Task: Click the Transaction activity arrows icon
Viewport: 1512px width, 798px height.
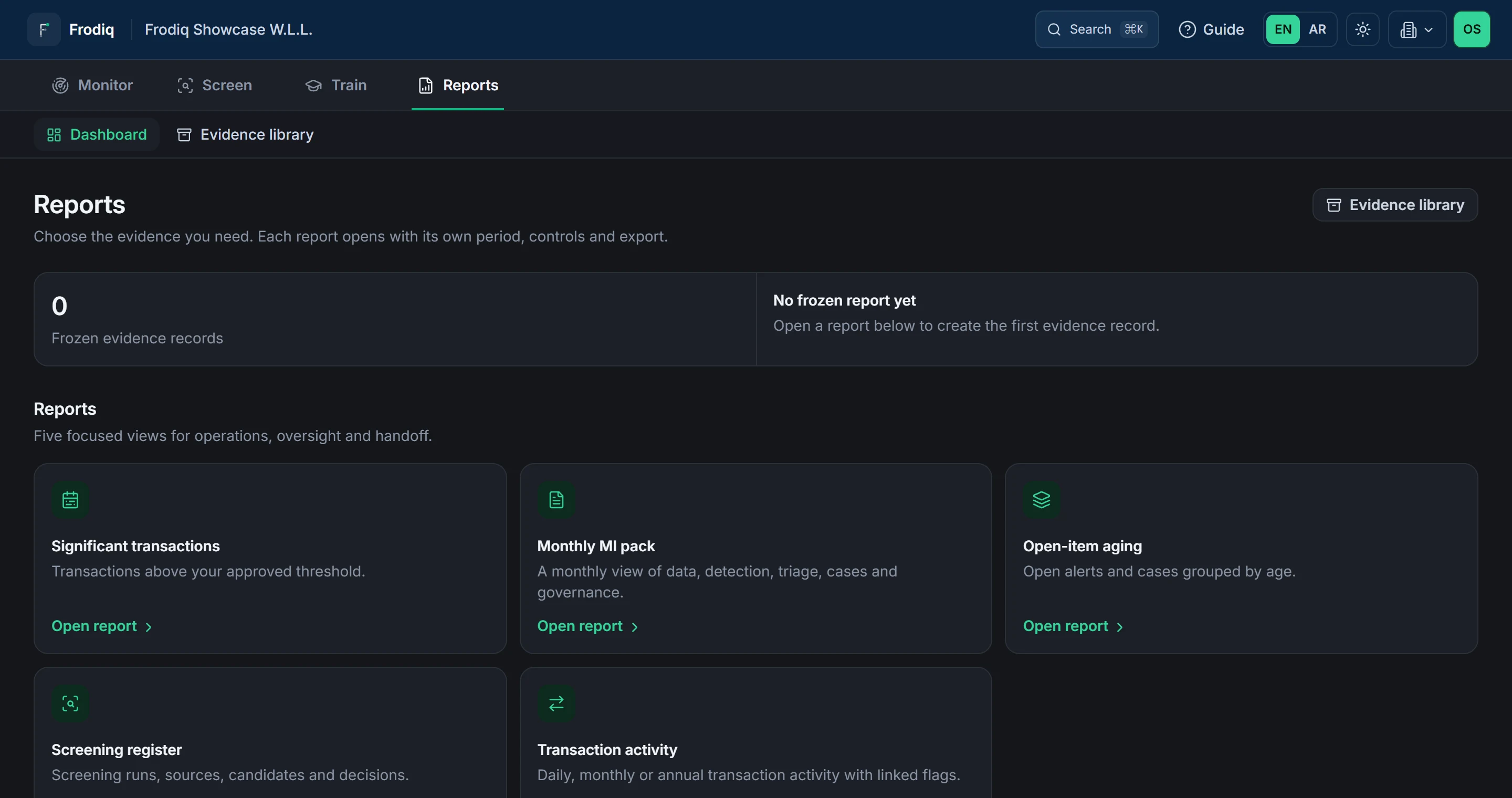Action: tap(556, 703)
